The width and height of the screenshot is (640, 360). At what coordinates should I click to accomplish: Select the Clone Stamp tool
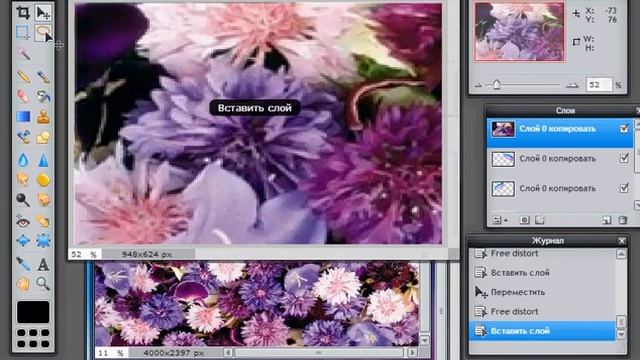(x=43, y=117)
